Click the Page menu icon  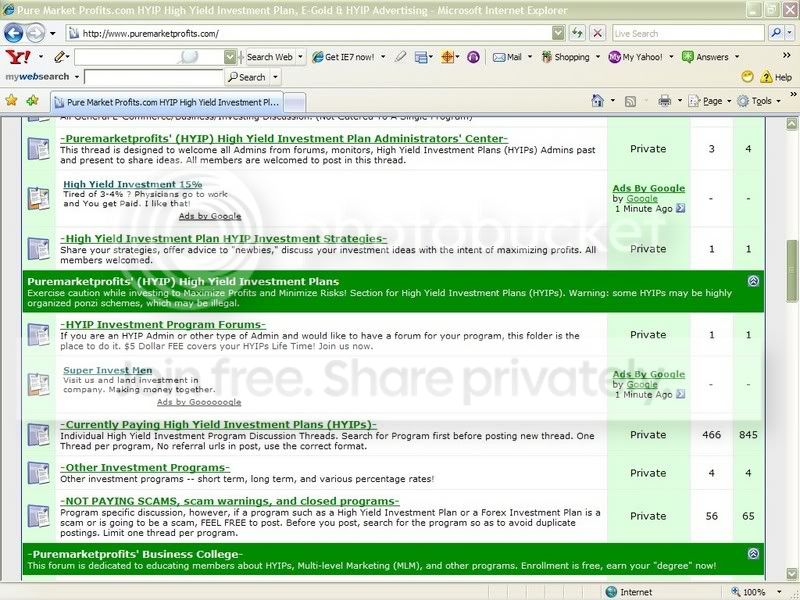click(x=694, y=101)
